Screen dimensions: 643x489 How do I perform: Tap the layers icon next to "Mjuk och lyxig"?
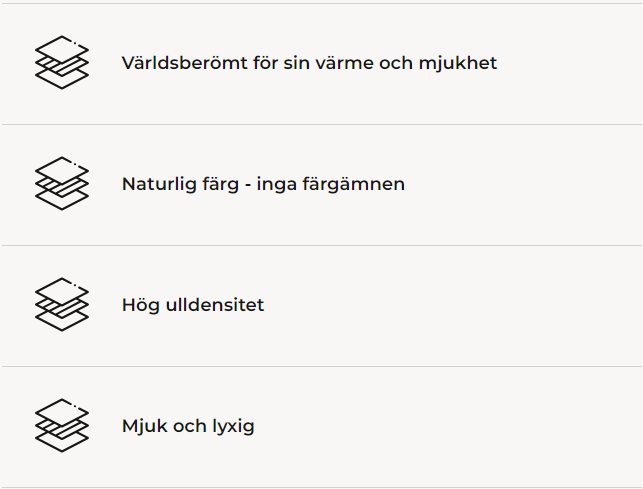62,426
